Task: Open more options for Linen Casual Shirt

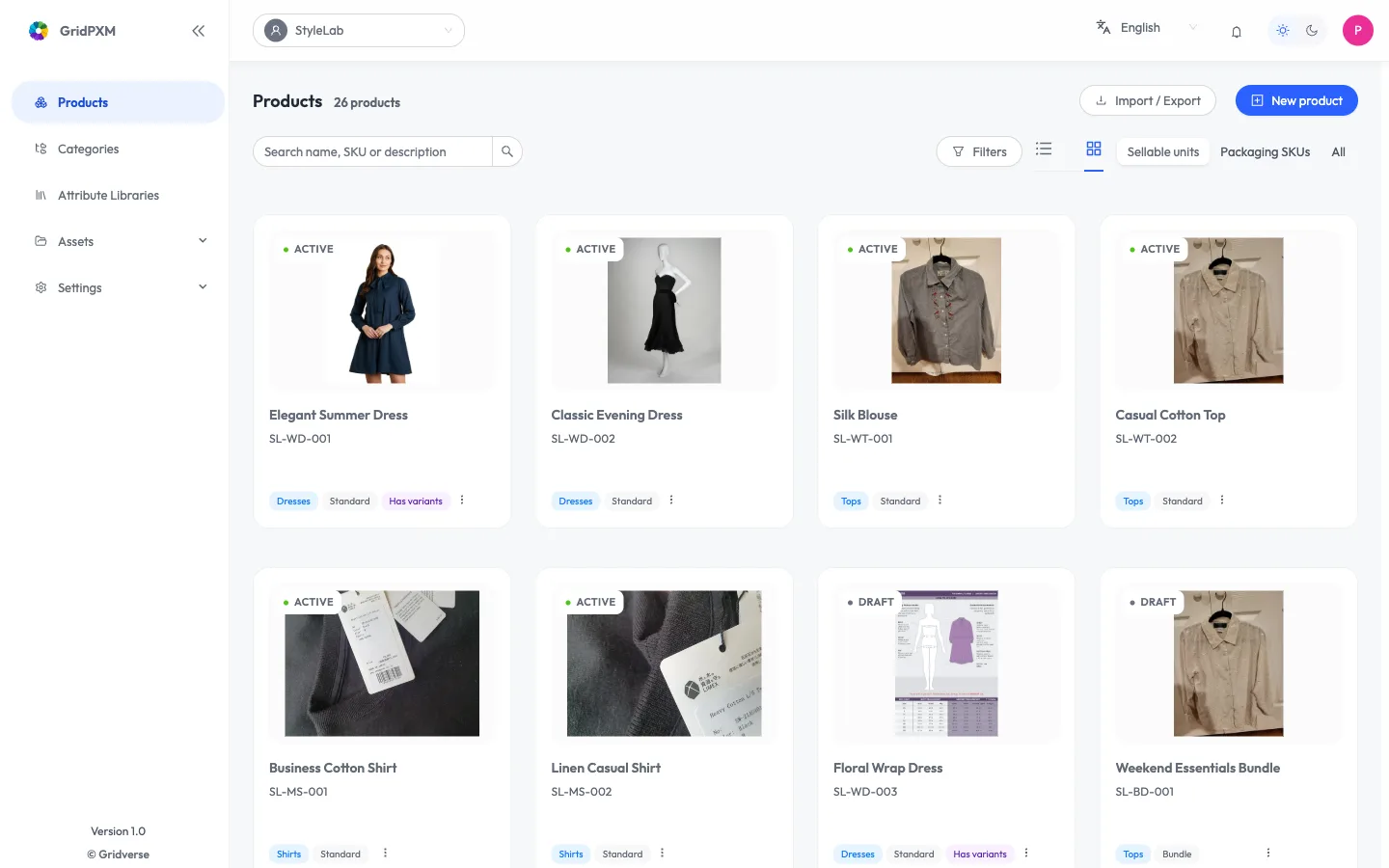Action: [x=662, y=853]
